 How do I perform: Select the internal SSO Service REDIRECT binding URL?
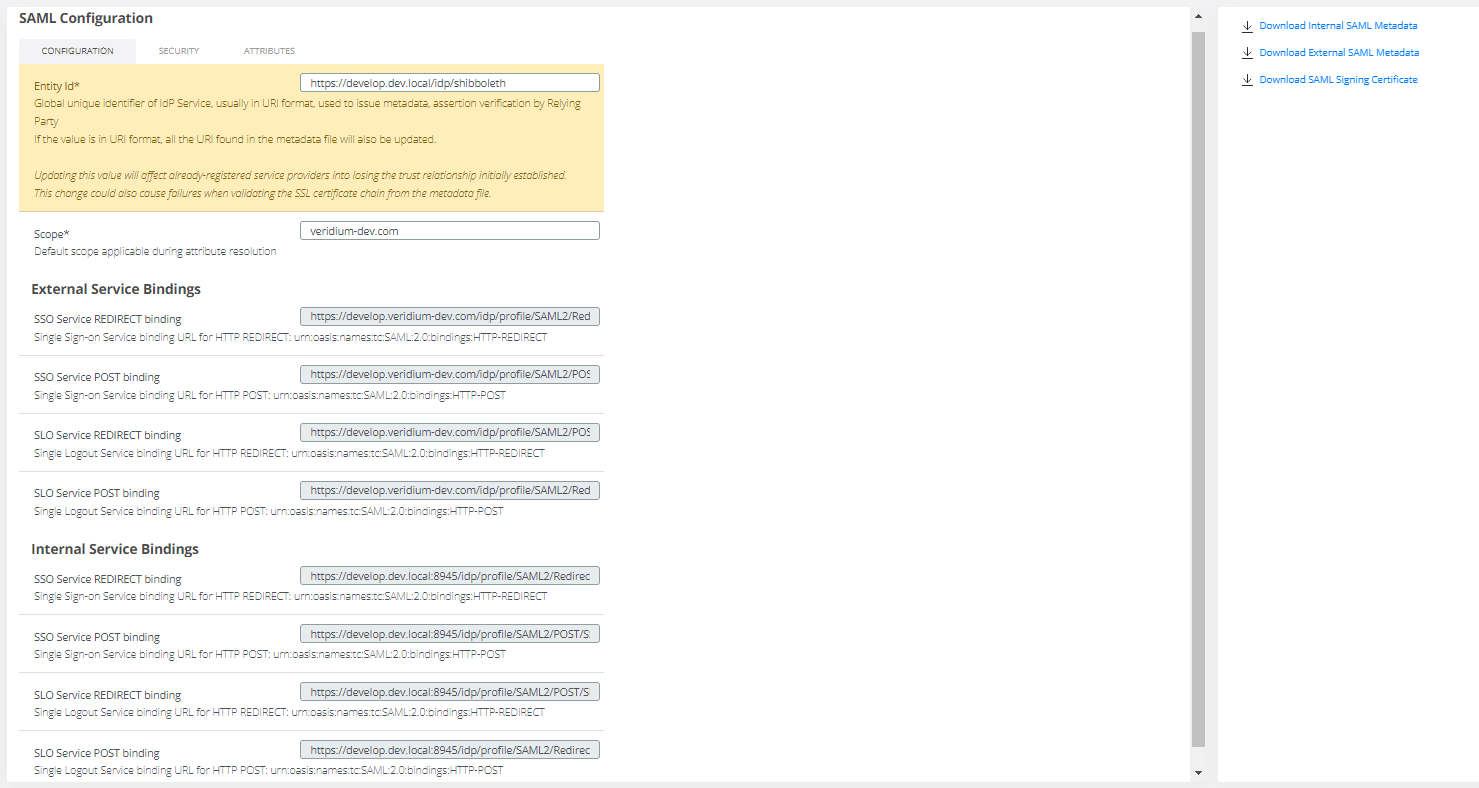[449, 575]
